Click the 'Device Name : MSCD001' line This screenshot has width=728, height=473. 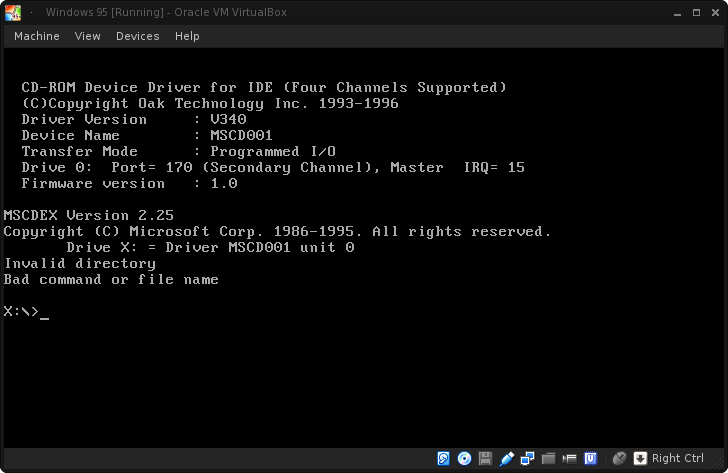[x=147, y=136]
